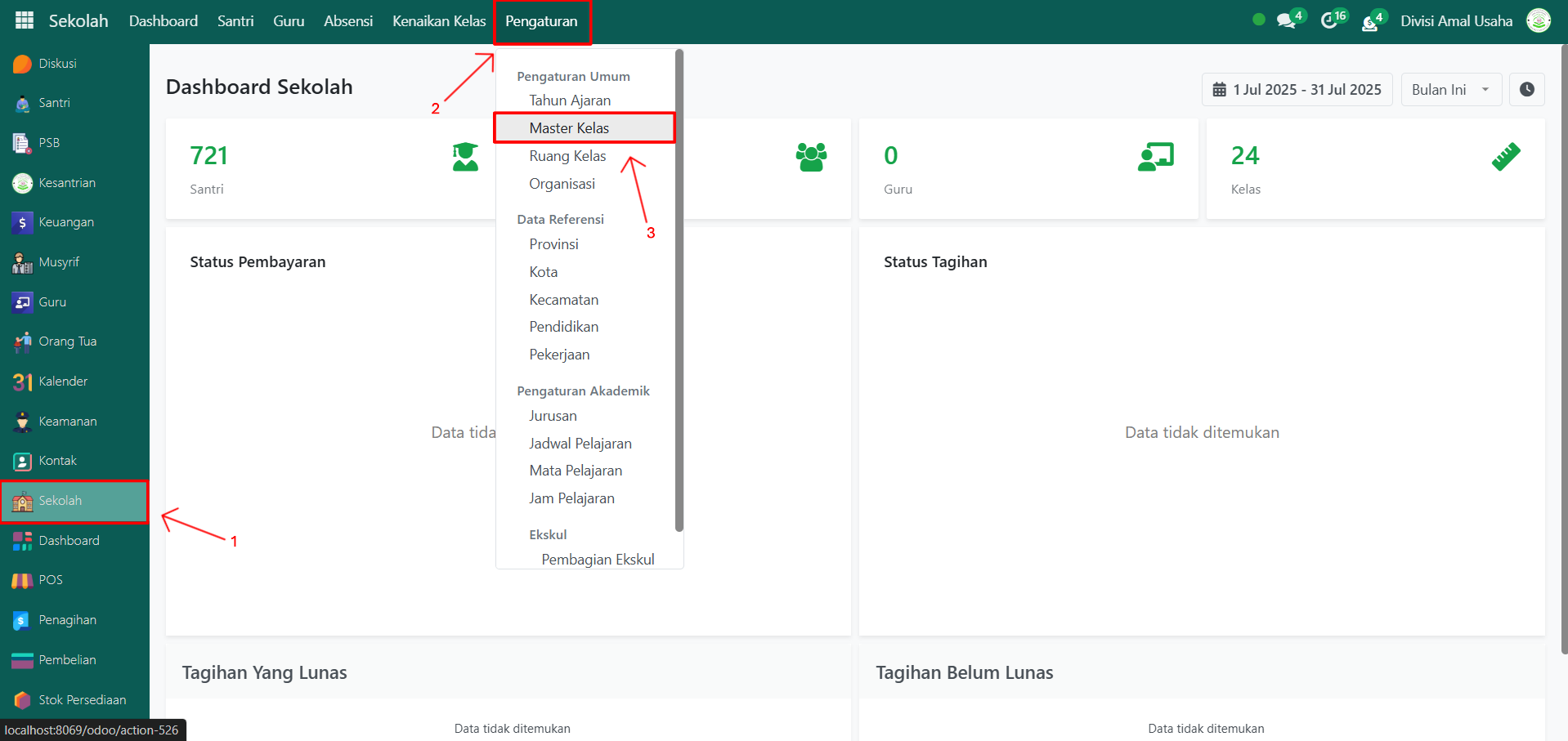This screenshot has height=741, width=1568.
Task: Choose Jadwal Pelajaran menu entry
Action: coord(580,444)
